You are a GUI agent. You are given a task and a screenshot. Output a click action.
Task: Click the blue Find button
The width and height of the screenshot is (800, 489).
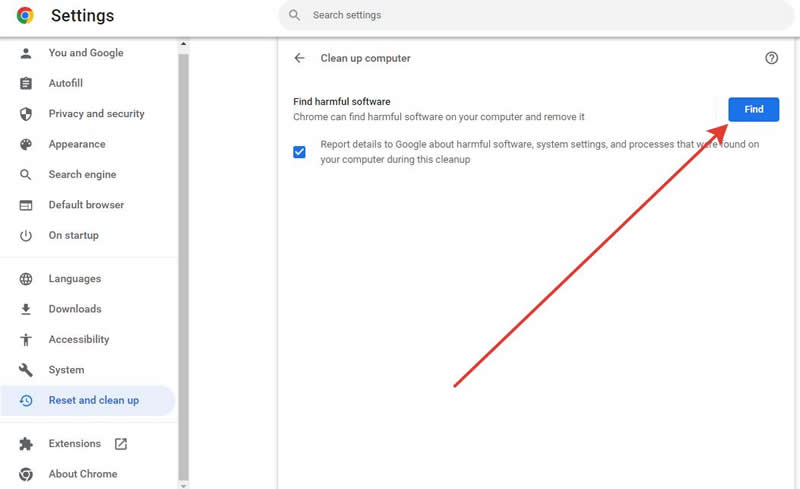[x=753, y=109]
